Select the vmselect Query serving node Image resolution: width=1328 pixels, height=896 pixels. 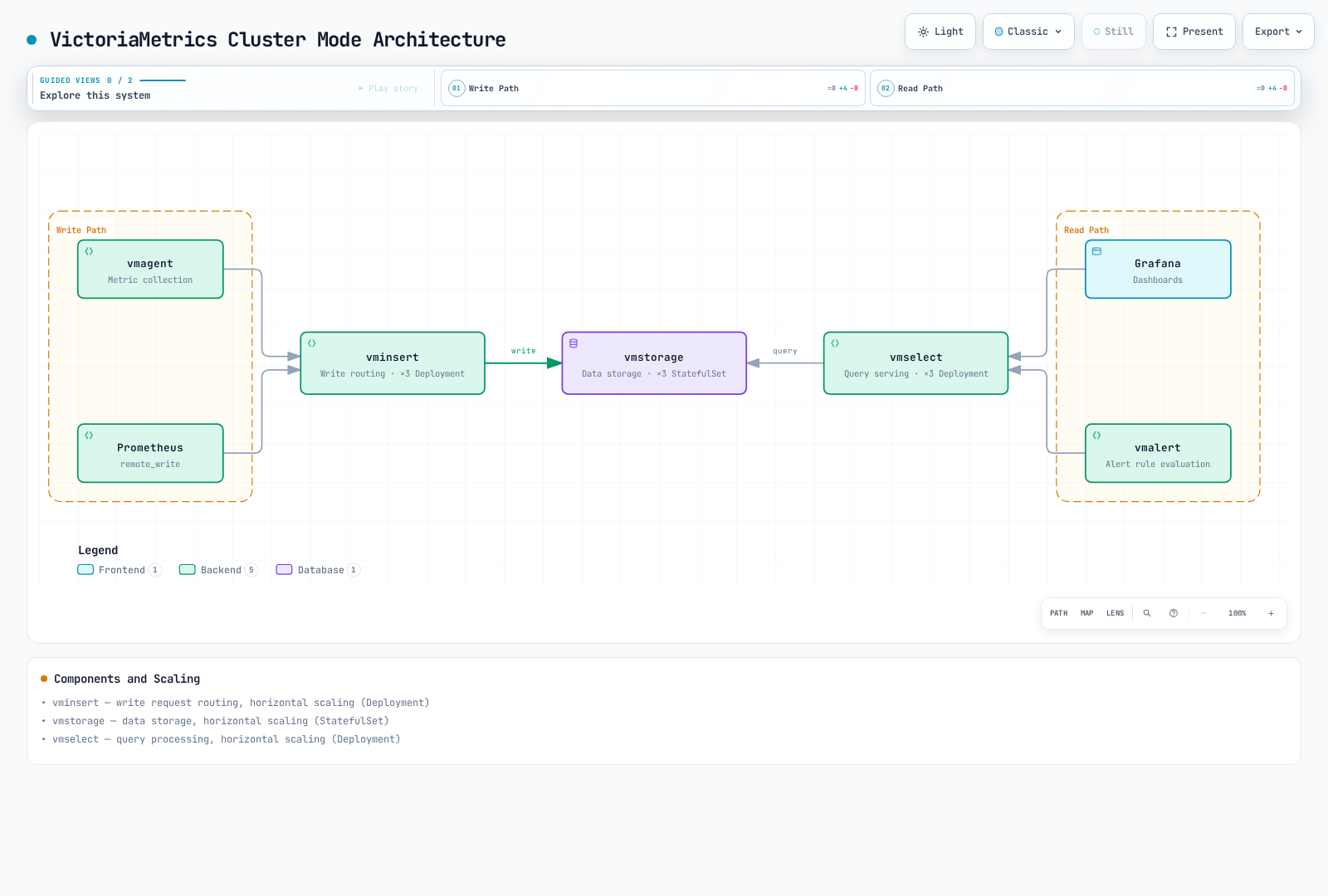tap(915, 363)
